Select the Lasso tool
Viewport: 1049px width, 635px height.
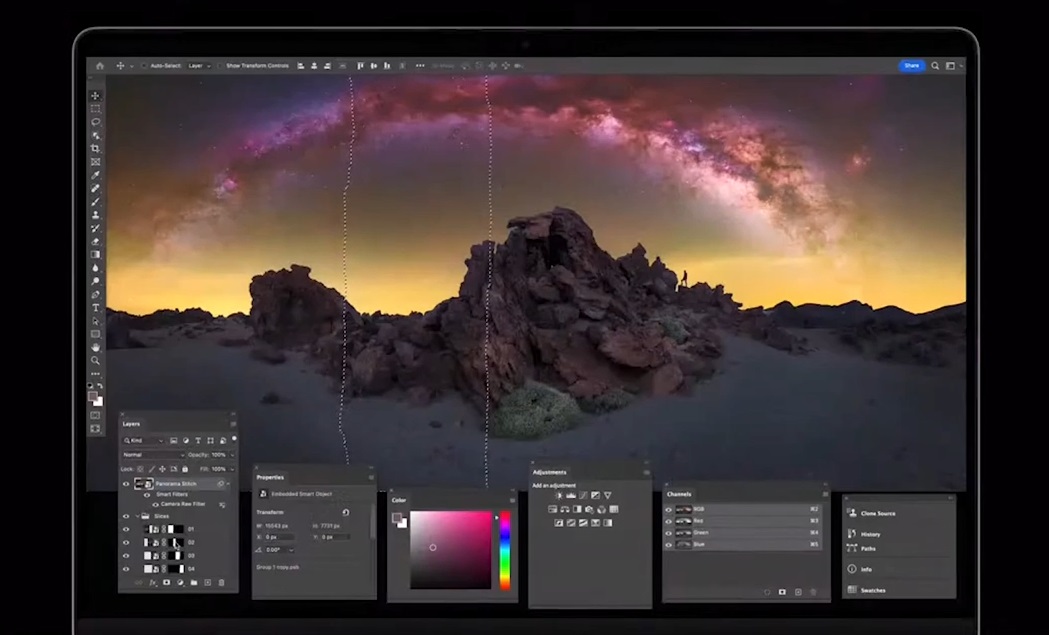(x=96, y=122)
